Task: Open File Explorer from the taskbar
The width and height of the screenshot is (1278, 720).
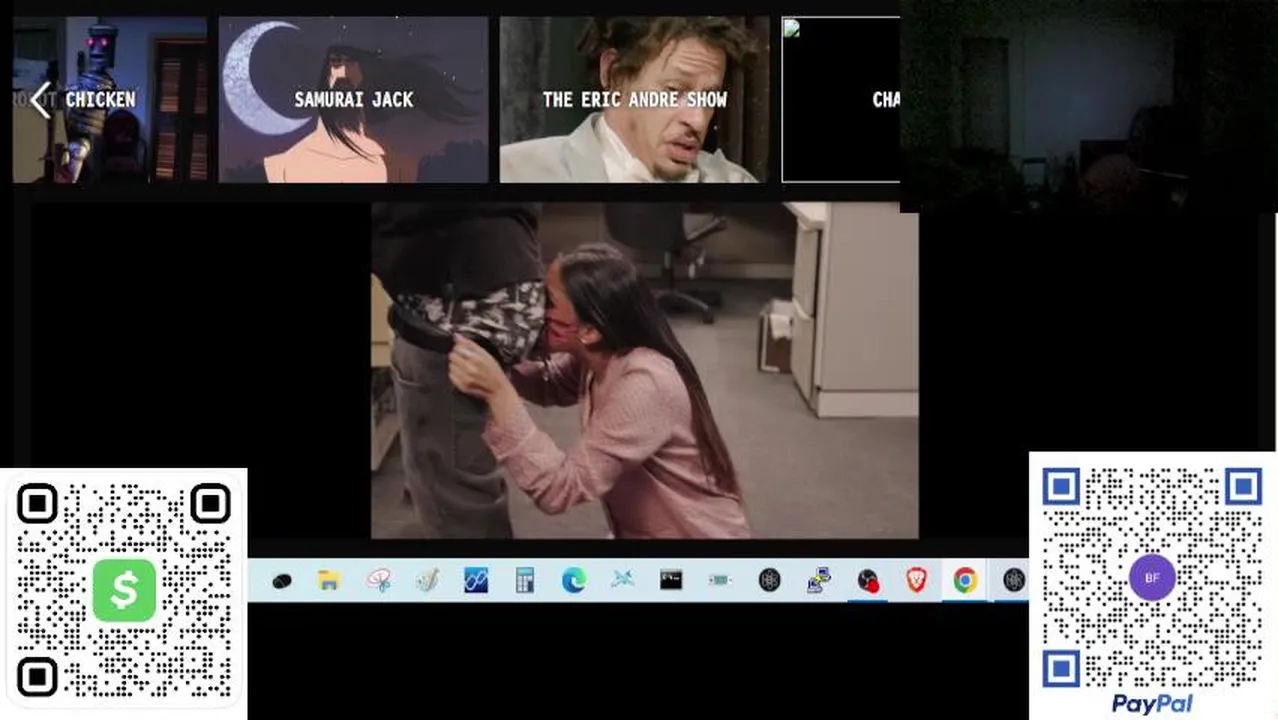Action: (329, 580)
